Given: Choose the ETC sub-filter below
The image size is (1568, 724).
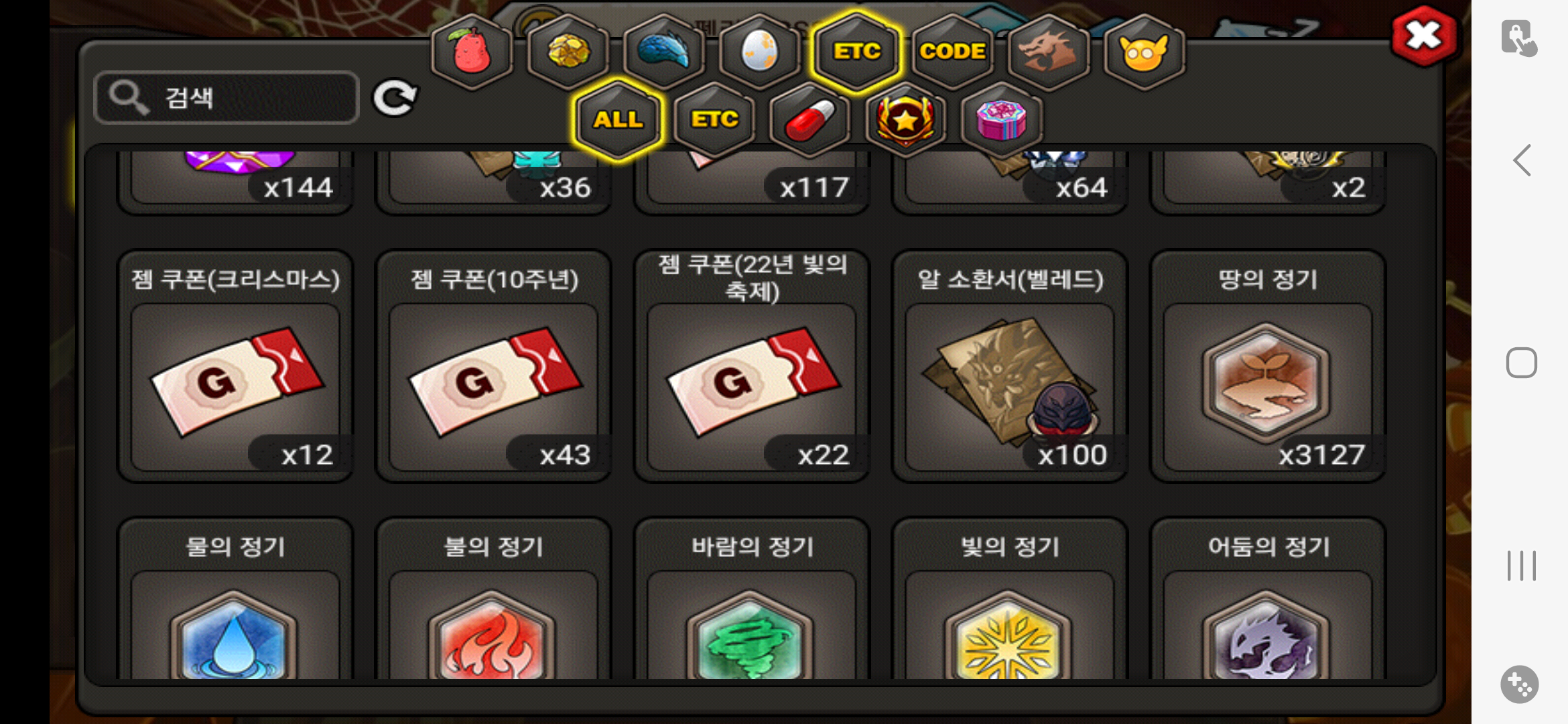Looking at the screenshot, I should [x=714, y=119].
